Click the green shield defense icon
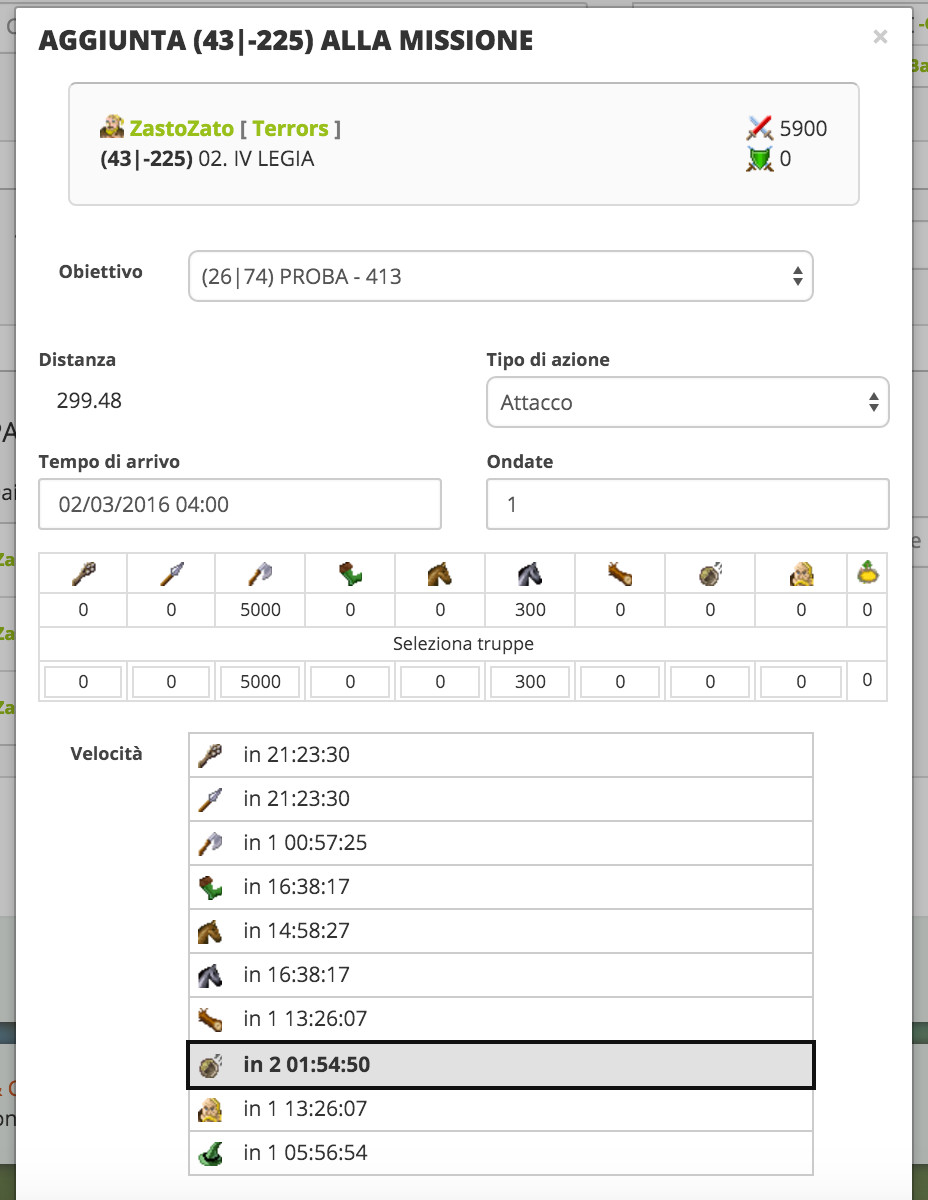 (760, 158)
